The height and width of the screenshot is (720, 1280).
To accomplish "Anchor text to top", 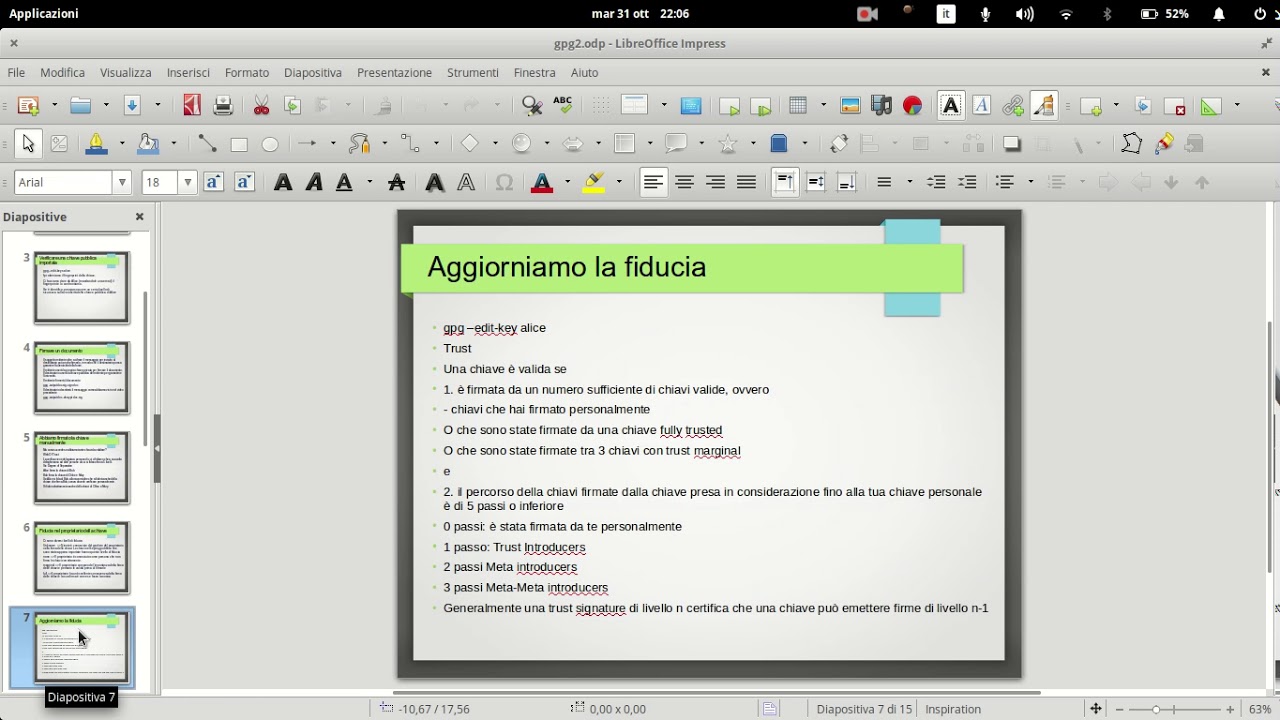I will (x=785, y=182).
